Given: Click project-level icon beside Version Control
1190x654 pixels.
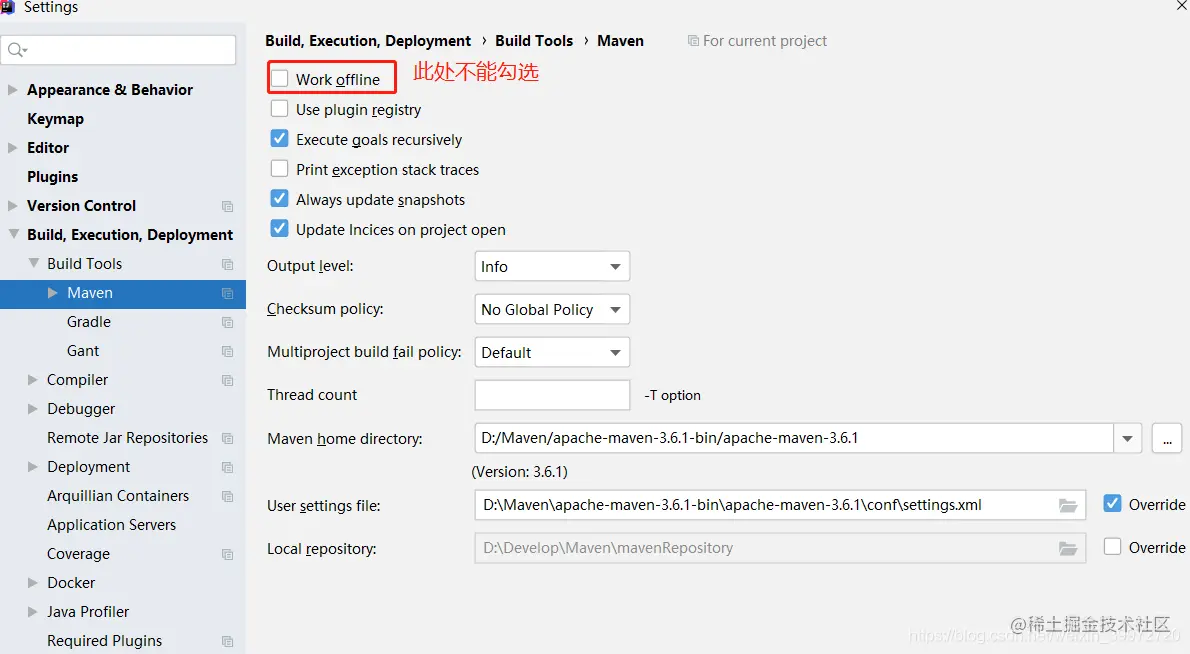Looking at the screenshot, I should [228, 206].
